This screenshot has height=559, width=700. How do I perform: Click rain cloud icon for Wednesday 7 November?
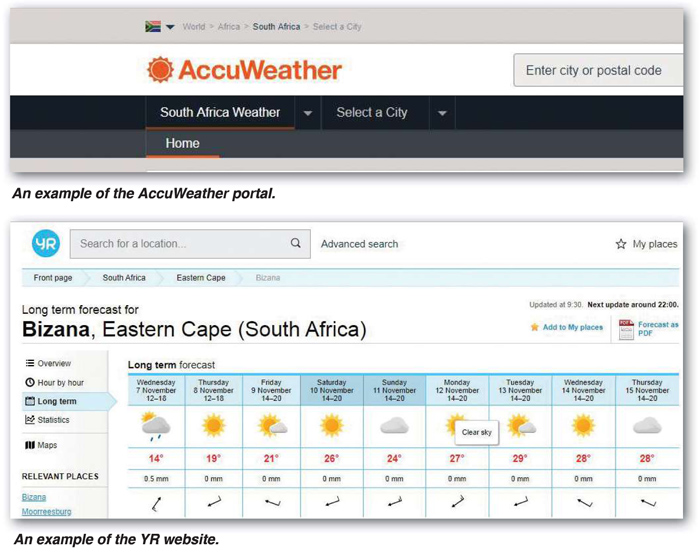155,426
